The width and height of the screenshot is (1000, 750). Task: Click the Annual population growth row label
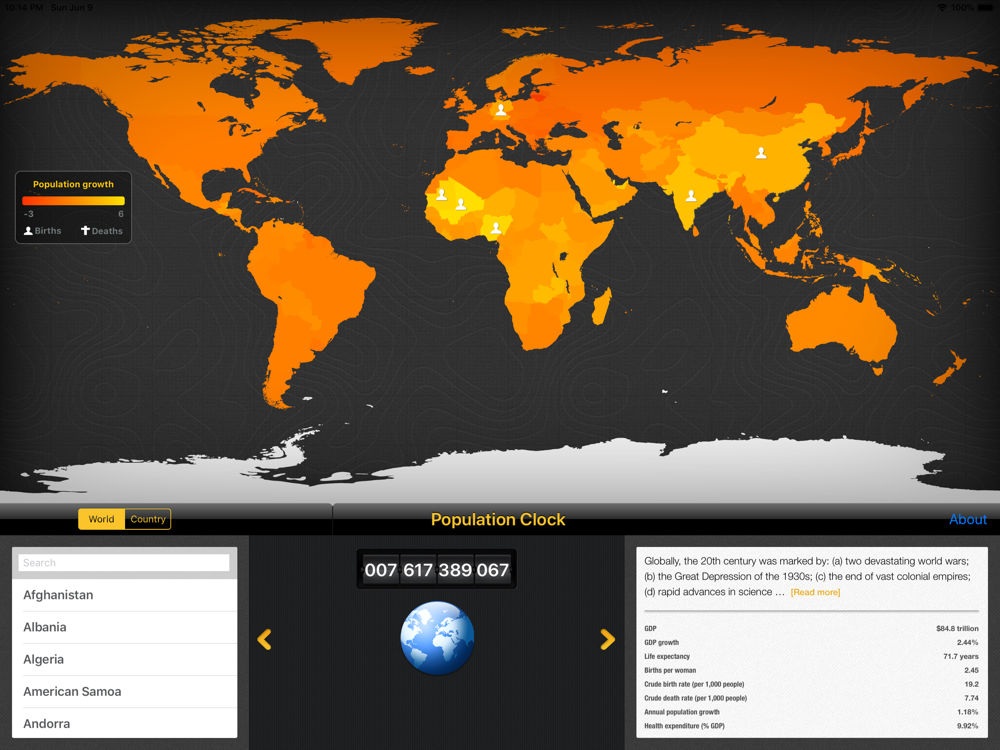[682, 712]
